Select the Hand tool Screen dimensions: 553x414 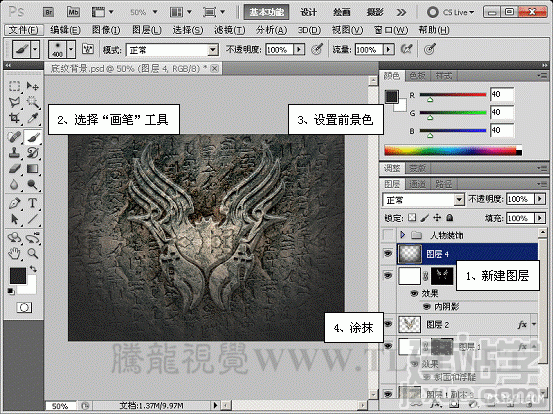(14, 253)
